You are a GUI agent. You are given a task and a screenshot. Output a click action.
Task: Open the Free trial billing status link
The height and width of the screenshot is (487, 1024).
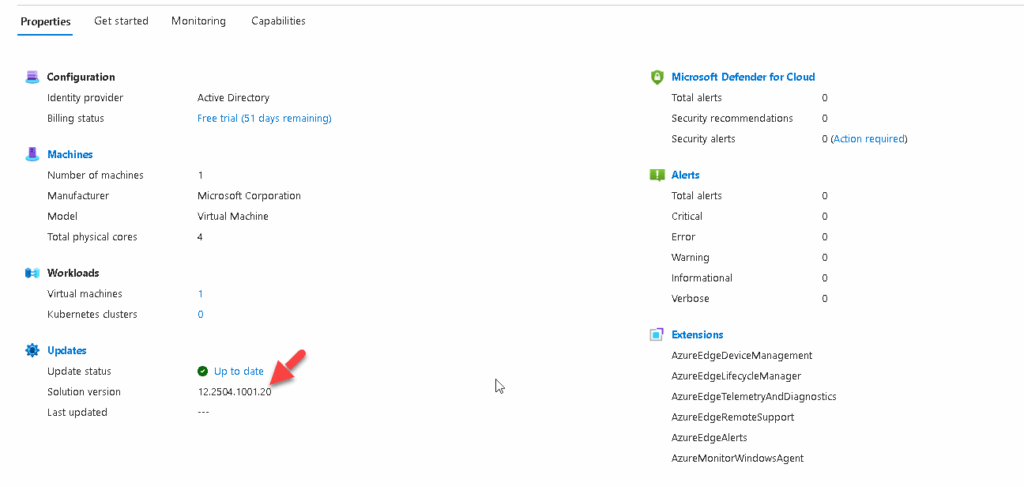tap(264, 118)
